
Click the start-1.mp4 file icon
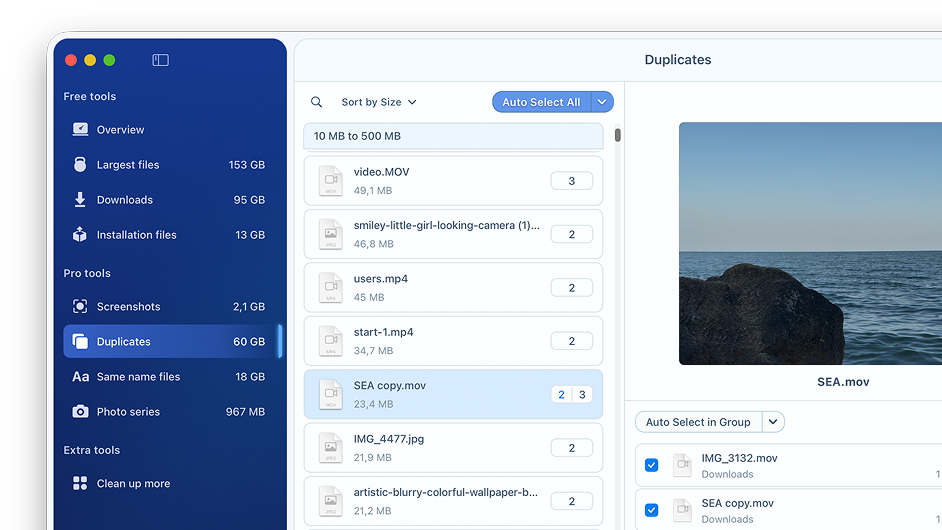click(x=330, y=341)
